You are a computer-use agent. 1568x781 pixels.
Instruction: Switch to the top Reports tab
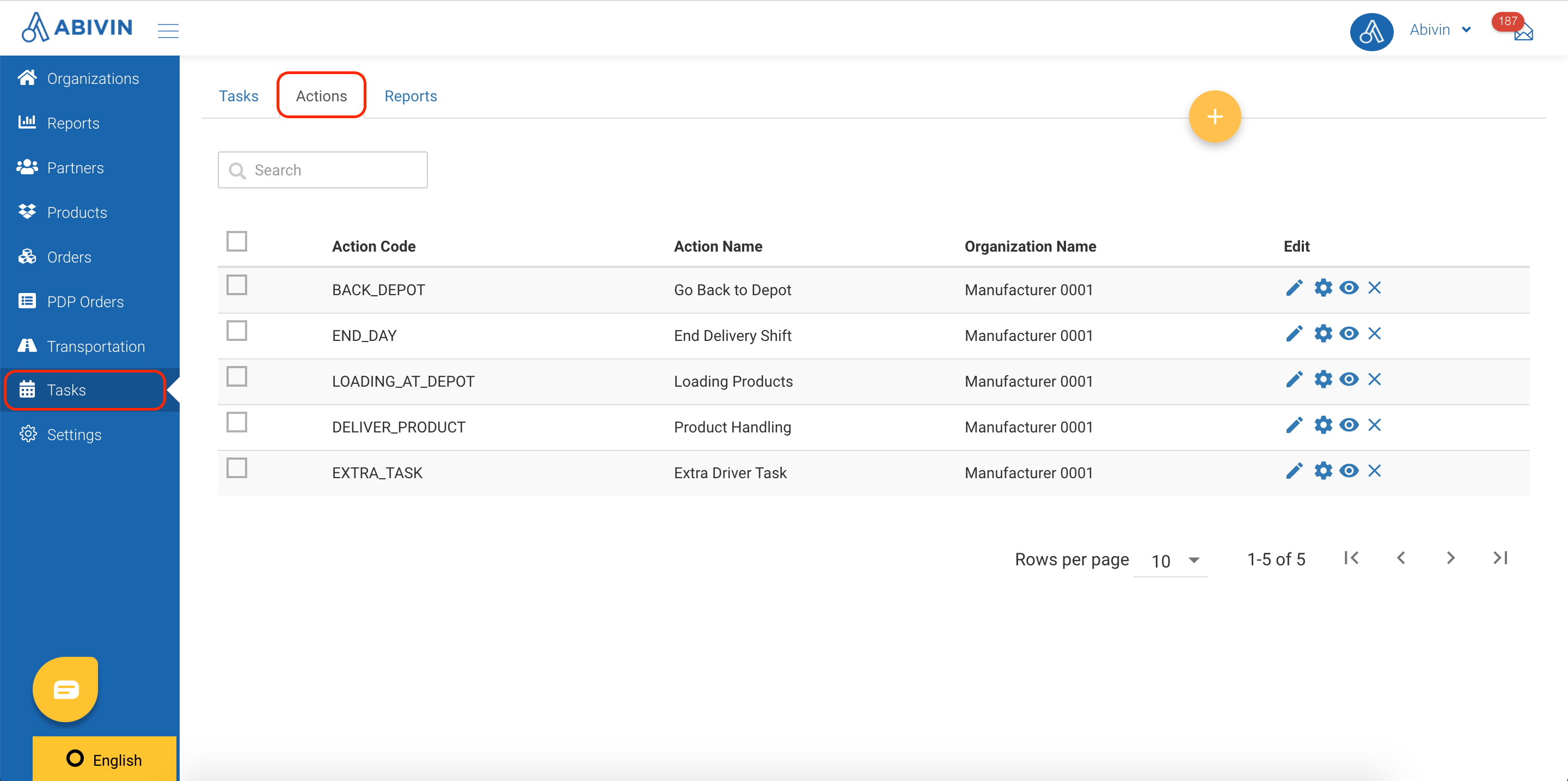(411, 96)
